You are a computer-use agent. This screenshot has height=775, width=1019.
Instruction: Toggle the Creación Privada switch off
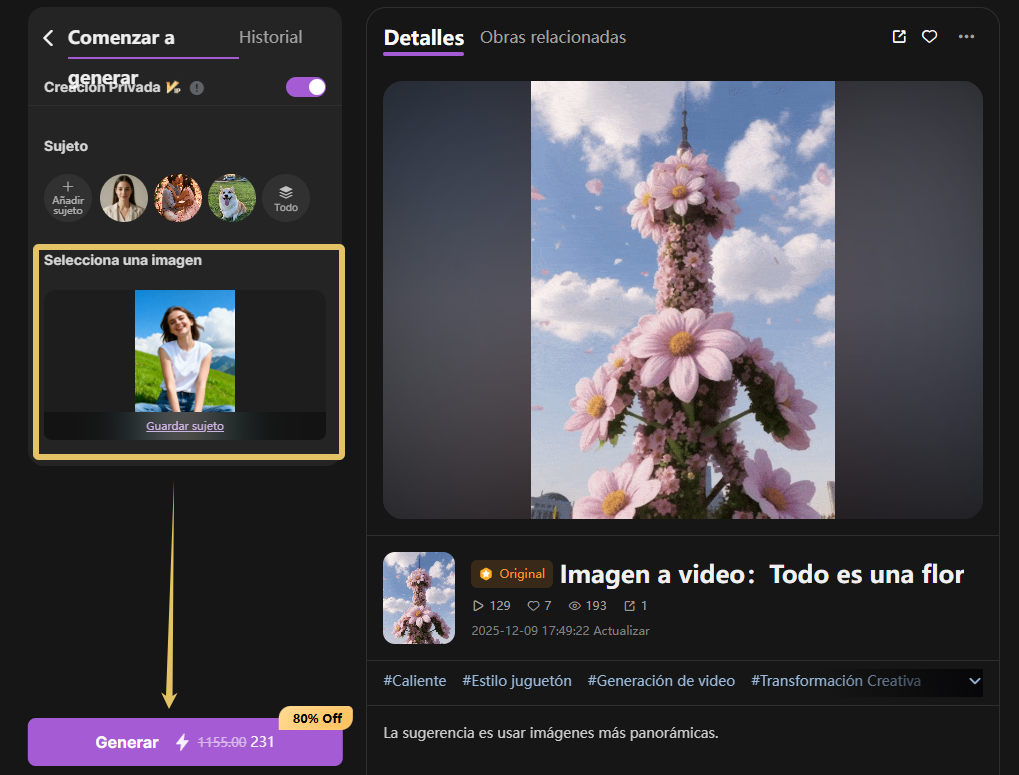(x=305, y=87)
